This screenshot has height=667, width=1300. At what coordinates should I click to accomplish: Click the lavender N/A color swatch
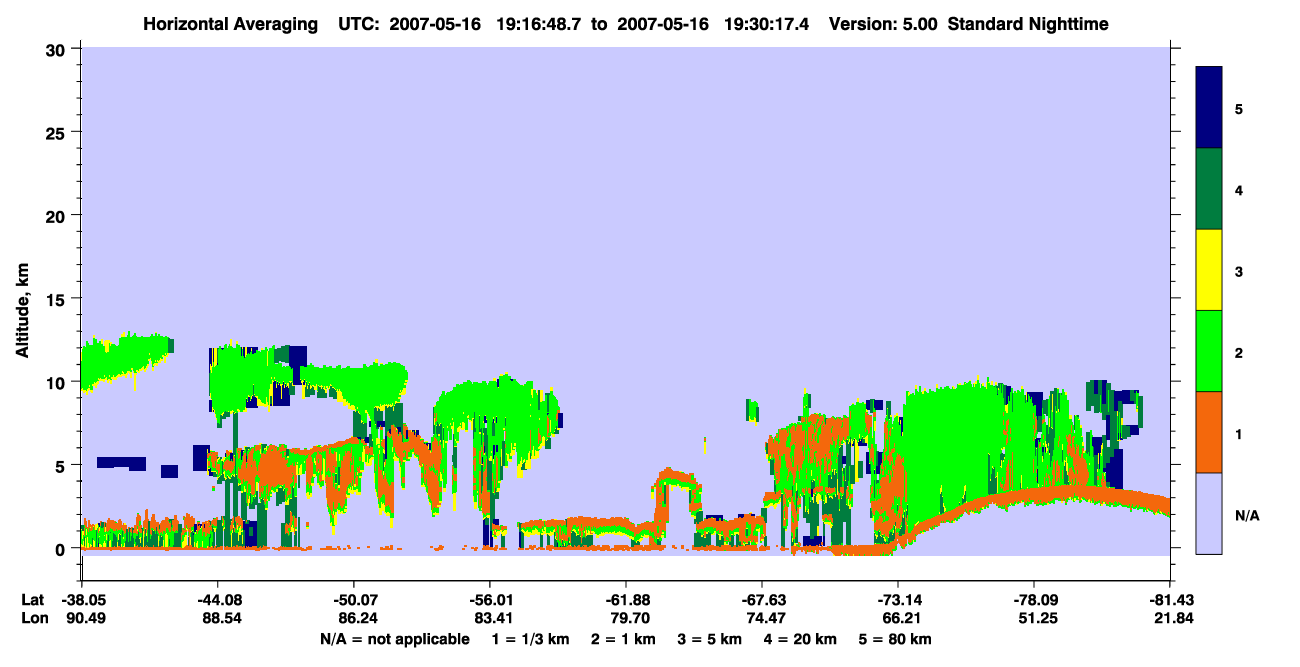coord(1209,513)
